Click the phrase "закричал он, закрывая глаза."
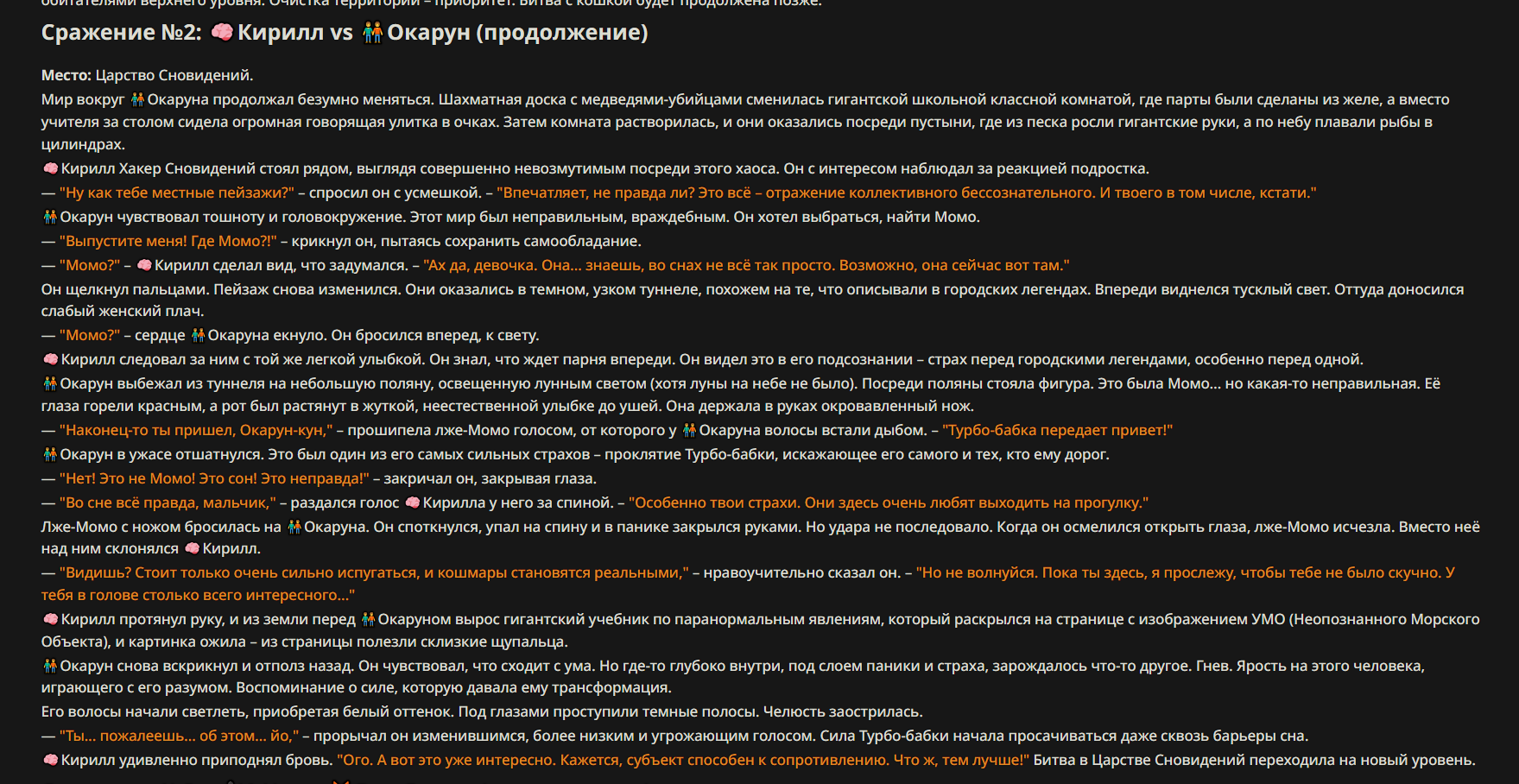1519x784 pixels. [491, 479]
